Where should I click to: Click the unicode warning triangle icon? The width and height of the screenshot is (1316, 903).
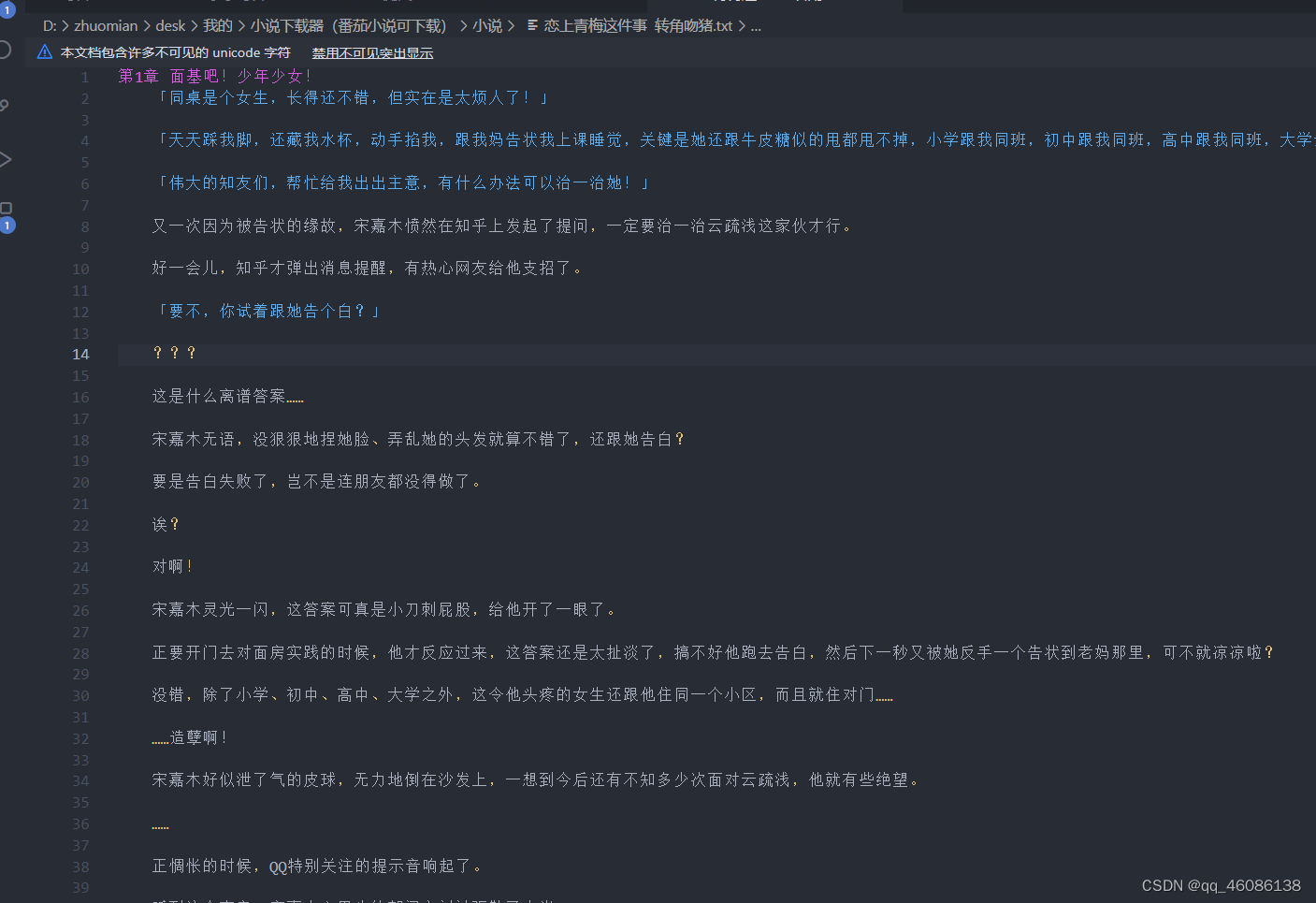click(44, 52)
